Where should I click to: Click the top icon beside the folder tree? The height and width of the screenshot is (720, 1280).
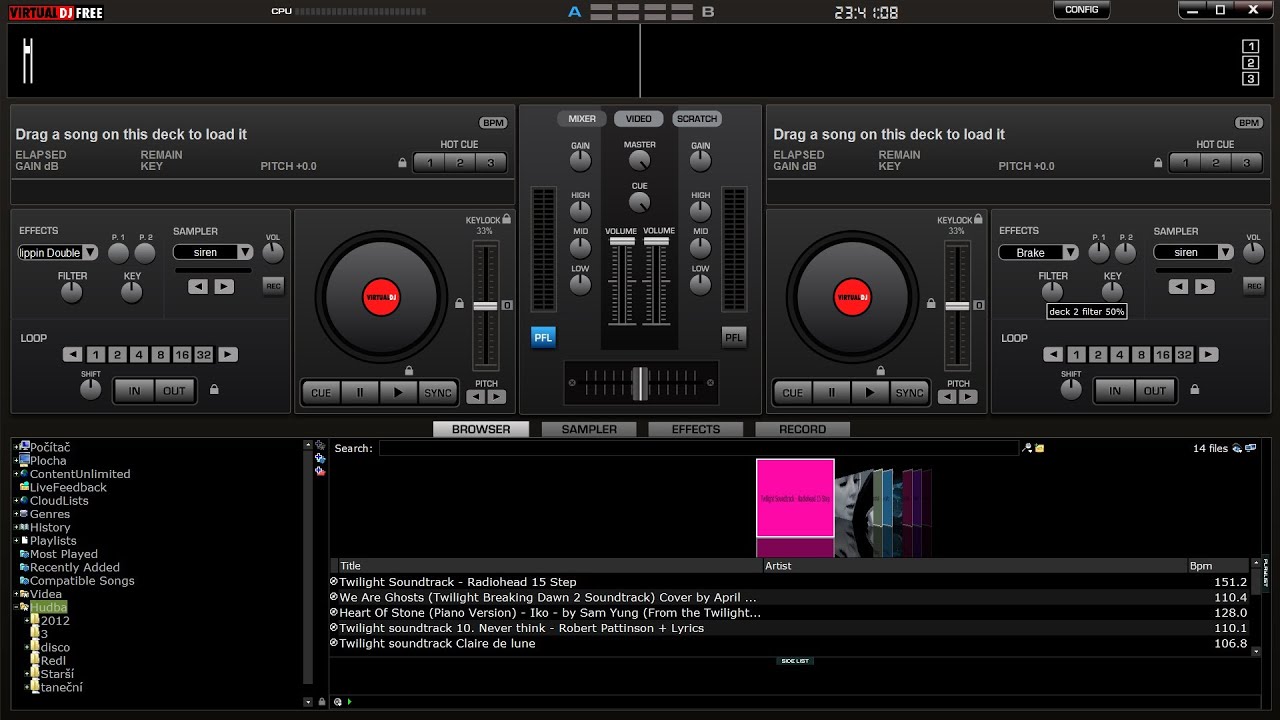[320, 445]
